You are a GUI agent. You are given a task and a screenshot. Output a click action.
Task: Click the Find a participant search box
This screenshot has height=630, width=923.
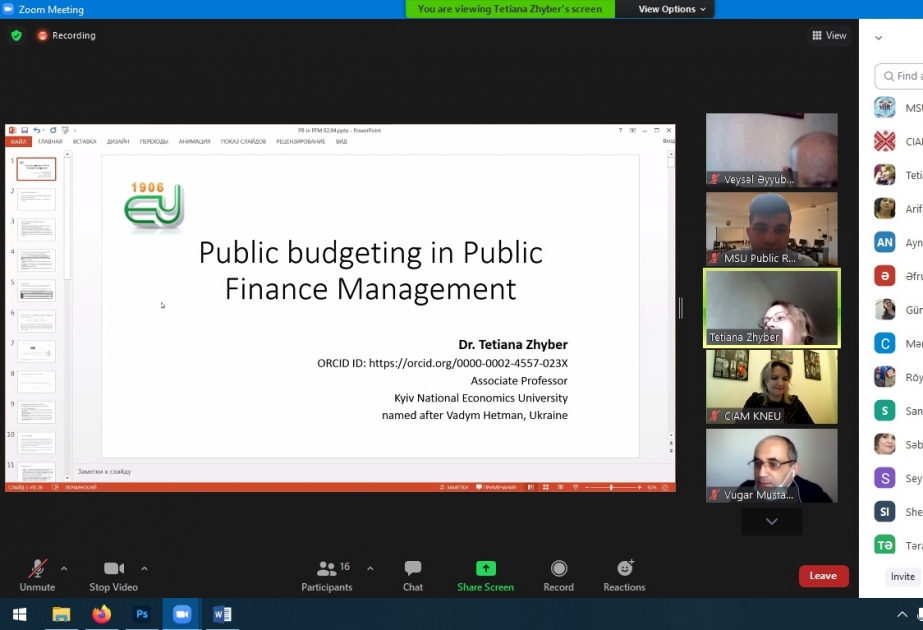click(x=899, y=76)
